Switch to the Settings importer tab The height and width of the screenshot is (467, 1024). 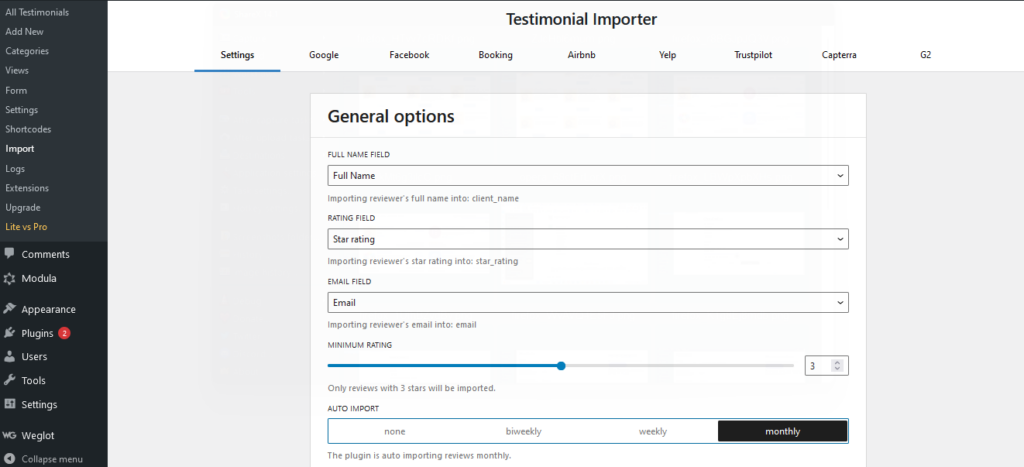coord(237,56)
